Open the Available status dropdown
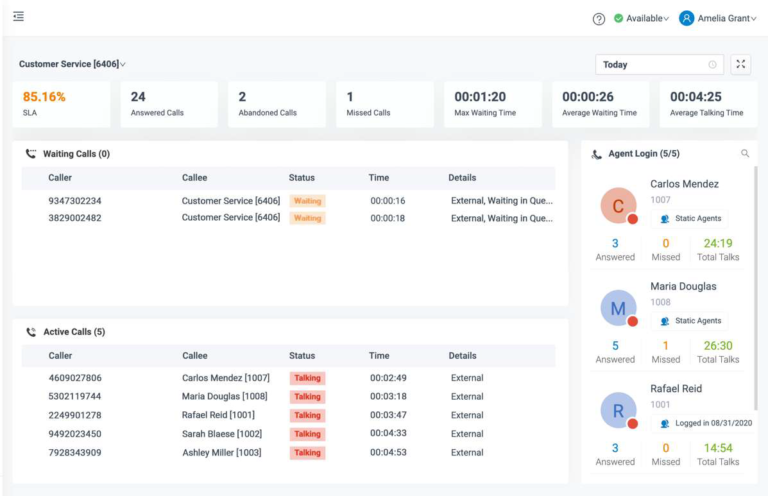This screenshot has height=496, width=768. [641, 18]
